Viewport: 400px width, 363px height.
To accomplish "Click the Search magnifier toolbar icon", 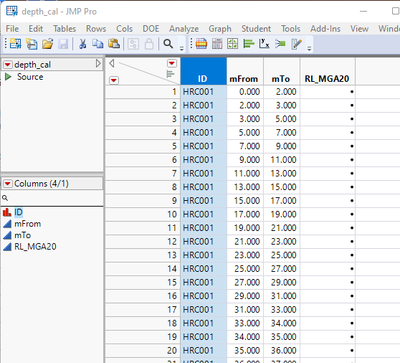I will click(168, 44).
